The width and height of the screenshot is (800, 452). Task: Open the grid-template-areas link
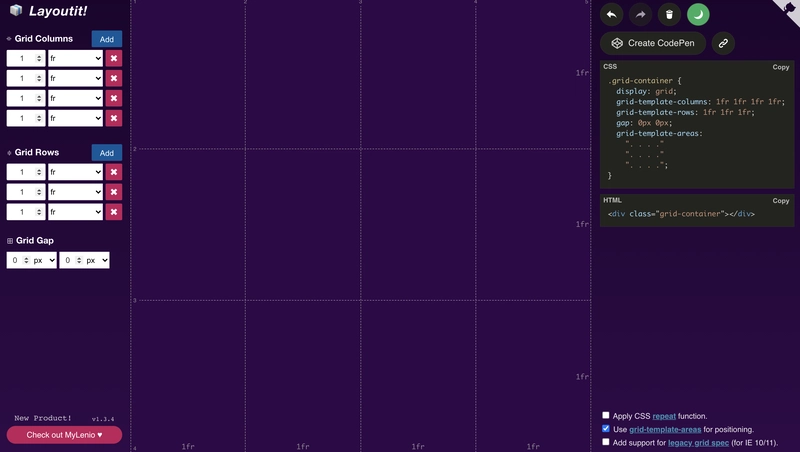(665, 430)
